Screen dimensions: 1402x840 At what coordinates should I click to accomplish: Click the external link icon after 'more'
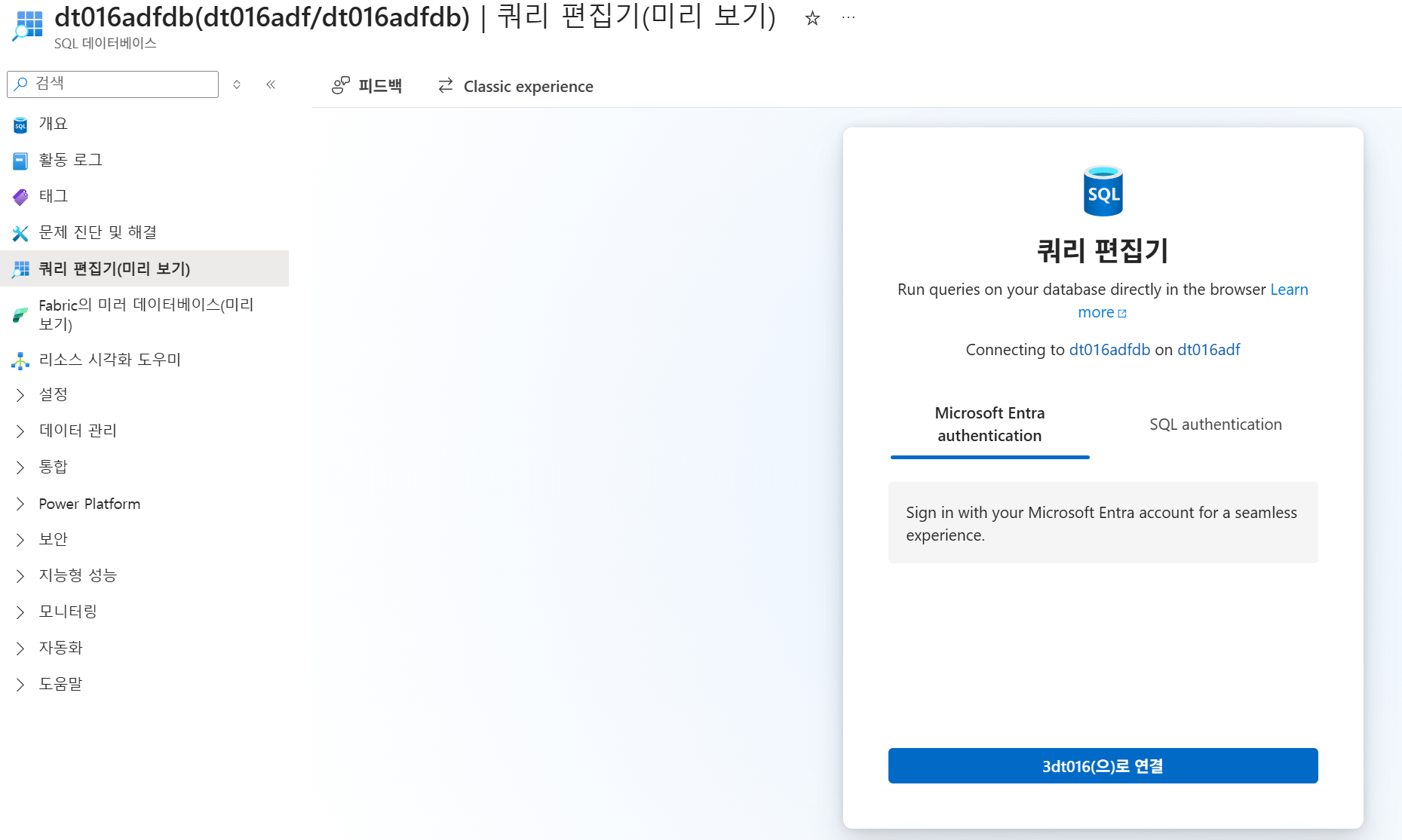click(x=1122, y=314)
